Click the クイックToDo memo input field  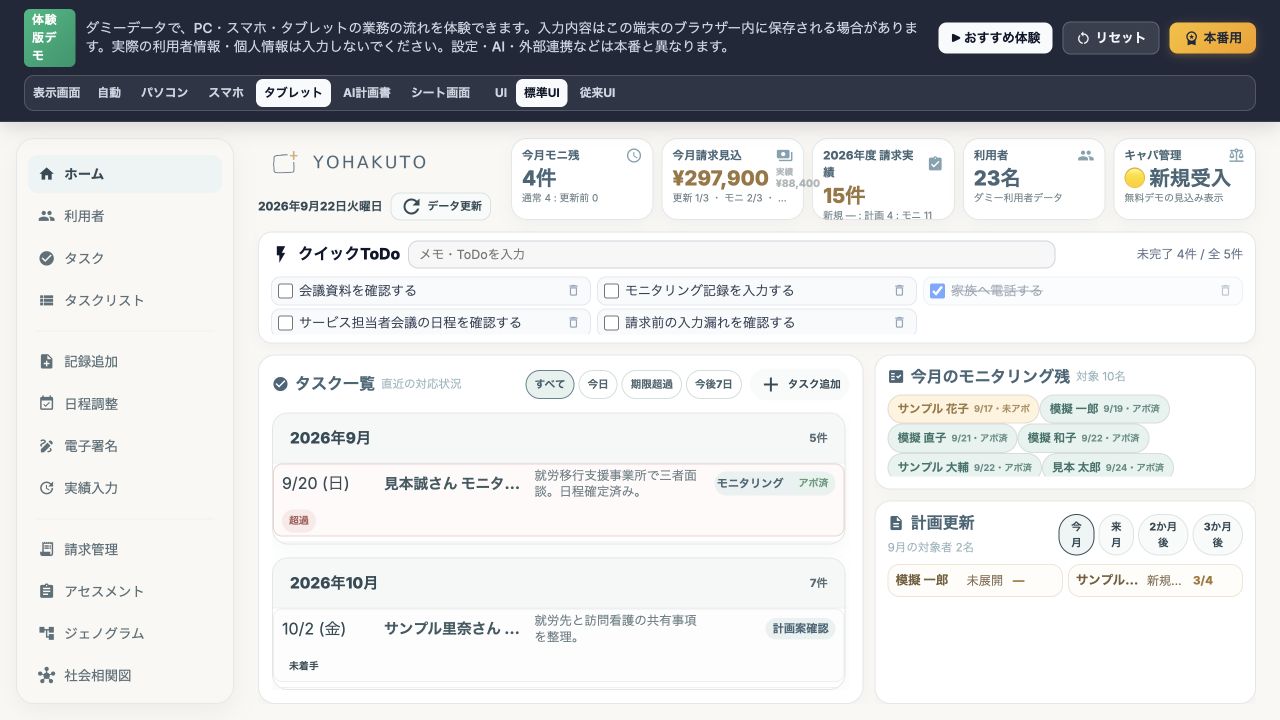point(731,254)
